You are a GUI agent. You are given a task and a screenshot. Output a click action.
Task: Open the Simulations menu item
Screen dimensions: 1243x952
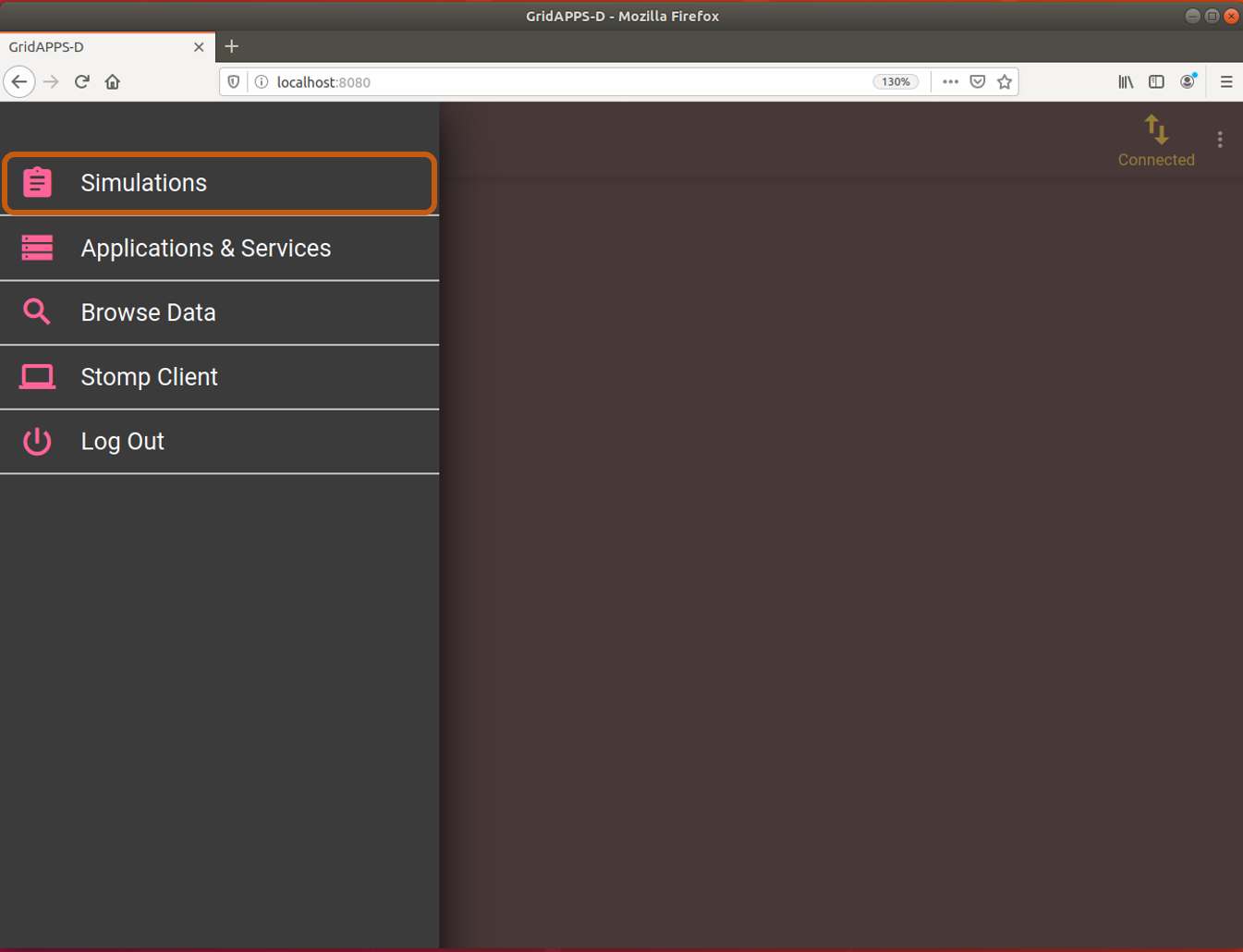point(219,183)
